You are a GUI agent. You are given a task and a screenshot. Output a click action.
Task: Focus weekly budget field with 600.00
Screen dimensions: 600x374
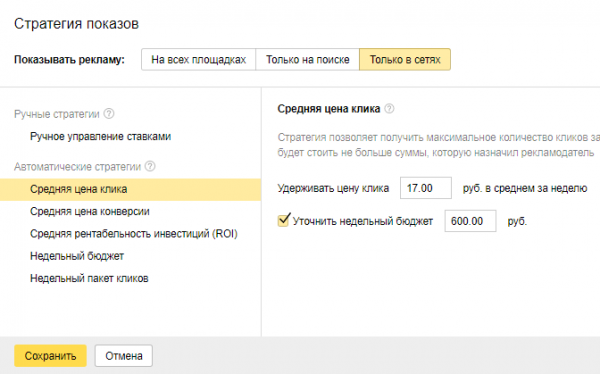pyautogui.click(x=470, y=221)
